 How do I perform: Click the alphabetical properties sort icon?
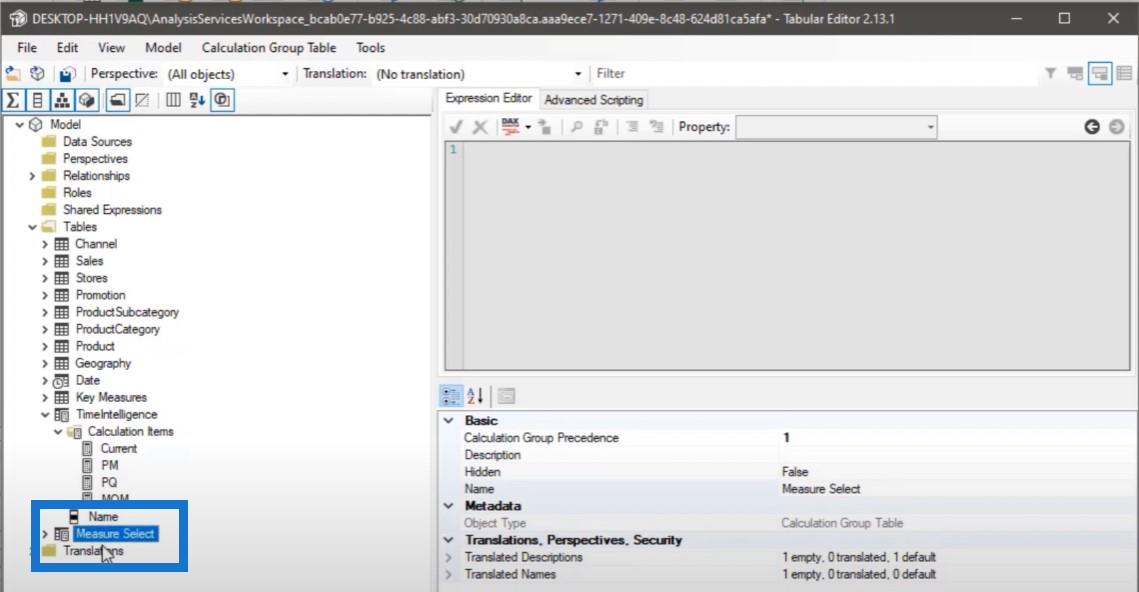(475, 396)
